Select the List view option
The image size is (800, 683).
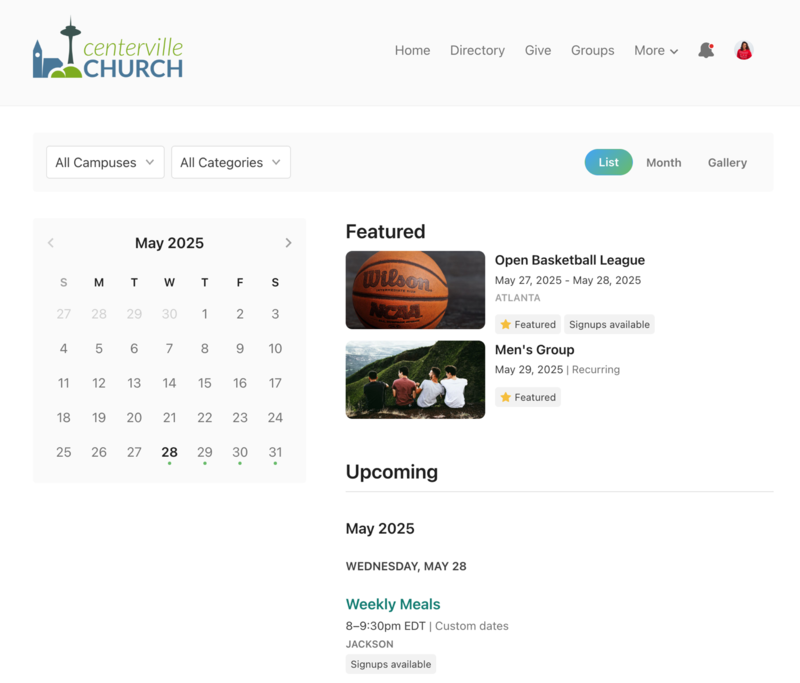click(x=608, y=162)
